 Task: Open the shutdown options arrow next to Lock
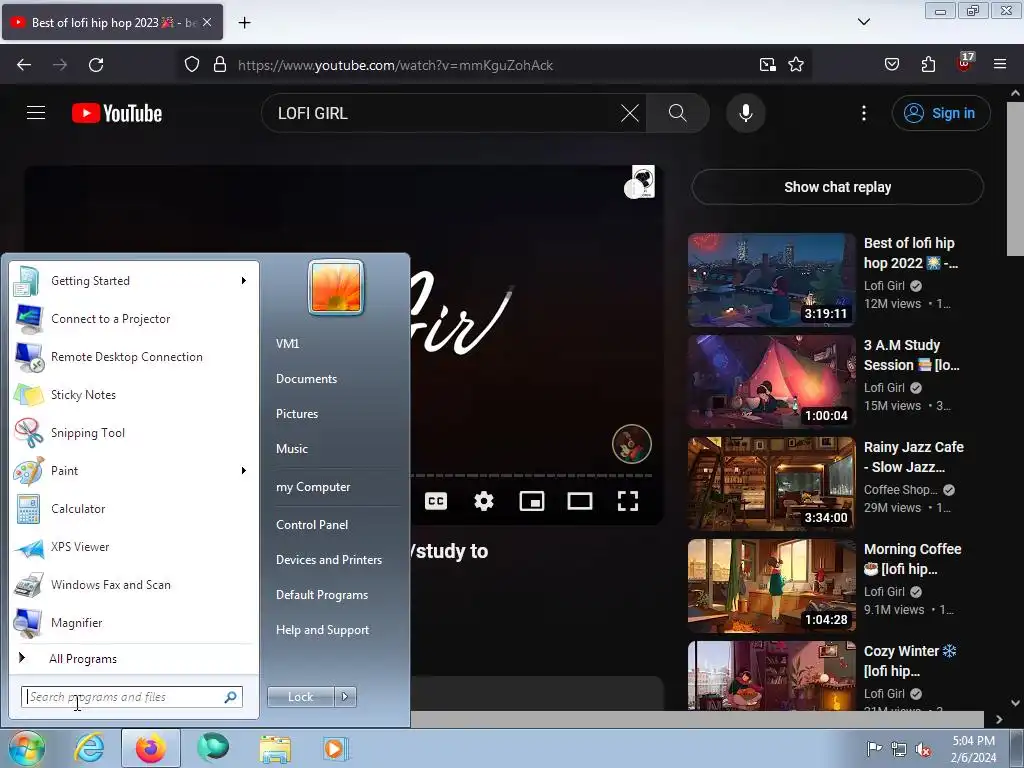(x=345, y=697)
